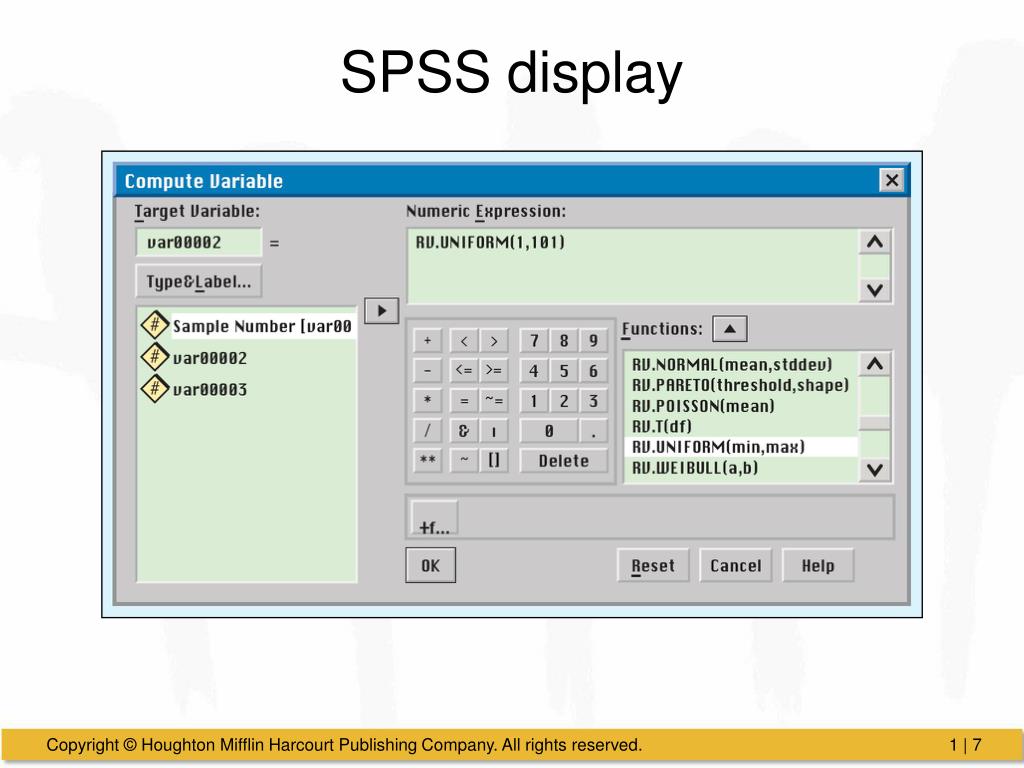Select var00003 in the variable list
1024x768 pixels.
[x=210, y=389]
